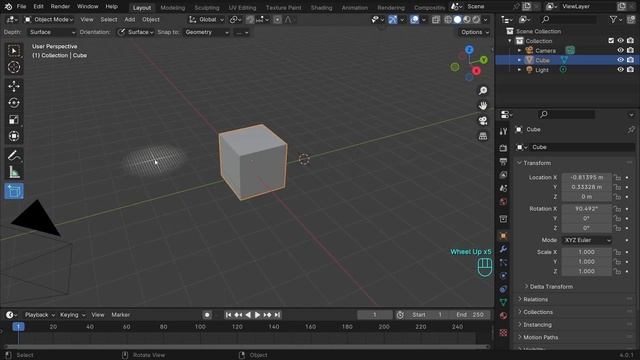Open the View Layer properties tab
640x360 pixels.
(x=503, y=175)
